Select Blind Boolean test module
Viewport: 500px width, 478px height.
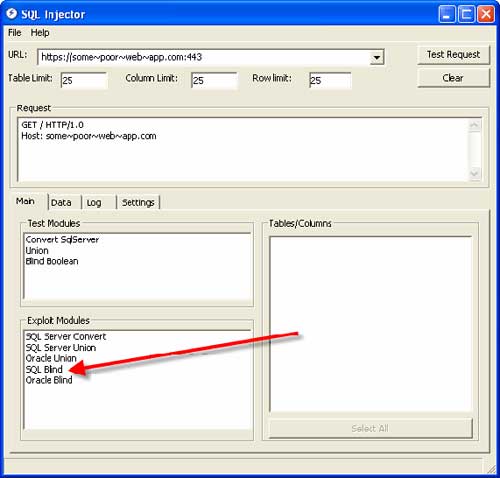(52, 261)
